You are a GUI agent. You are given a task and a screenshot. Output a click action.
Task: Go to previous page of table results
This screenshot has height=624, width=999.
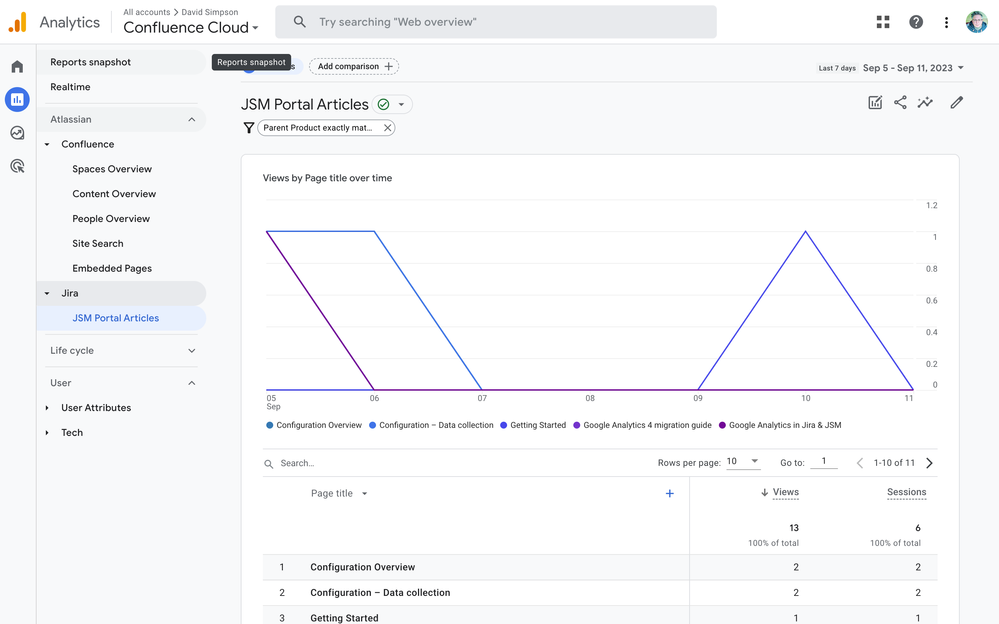[x=859, y=463]
